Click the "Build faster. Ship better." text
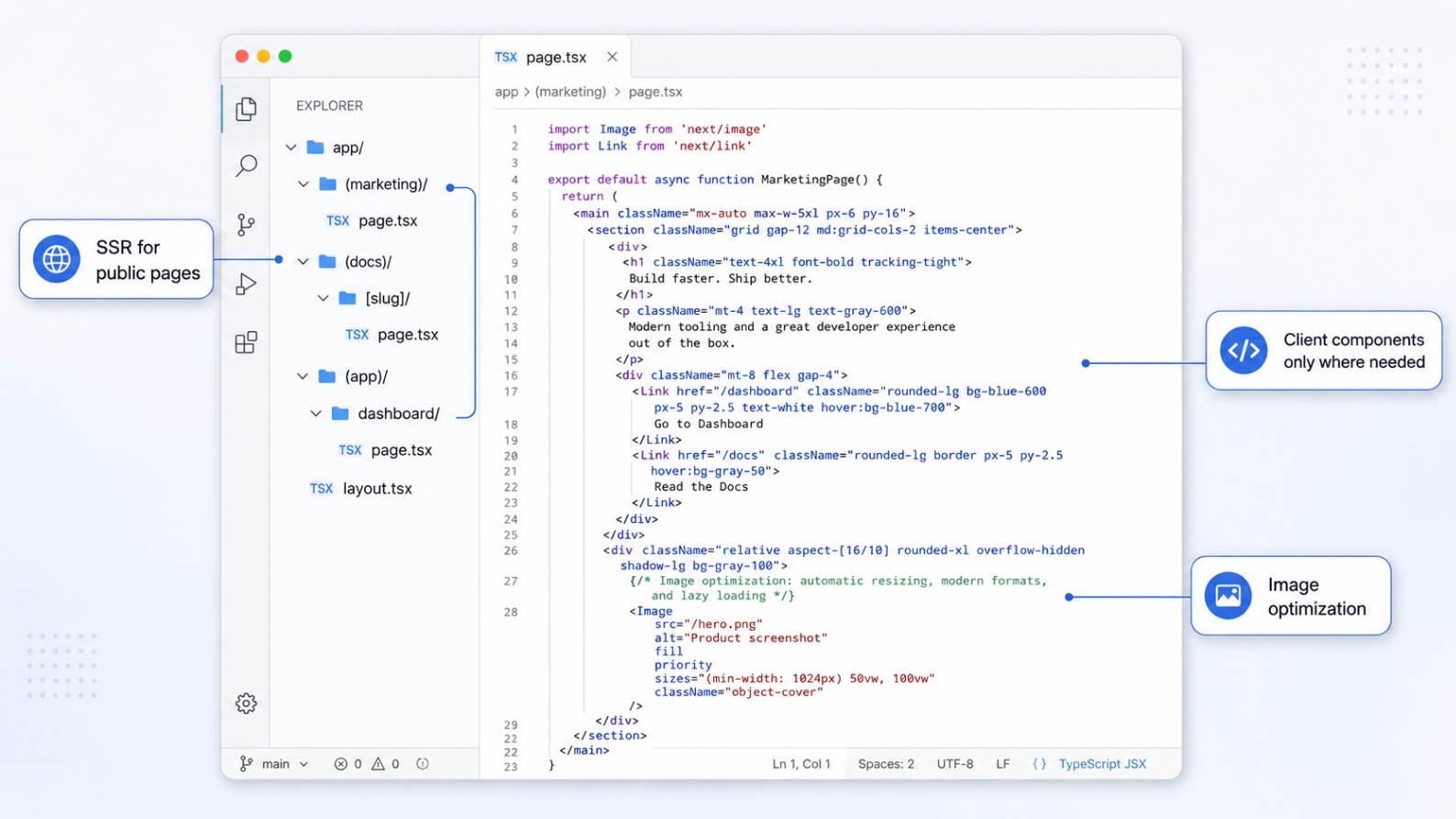 point(721,279)
